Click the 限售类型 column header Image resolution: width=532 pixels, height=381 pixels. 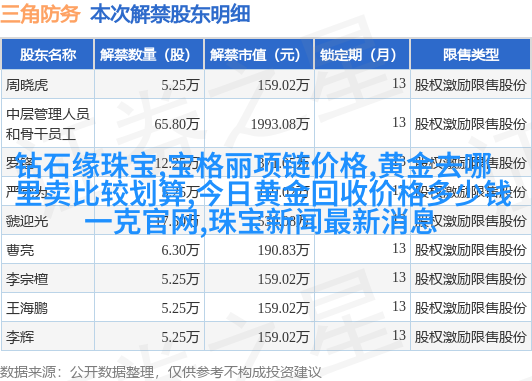(470, 54)
